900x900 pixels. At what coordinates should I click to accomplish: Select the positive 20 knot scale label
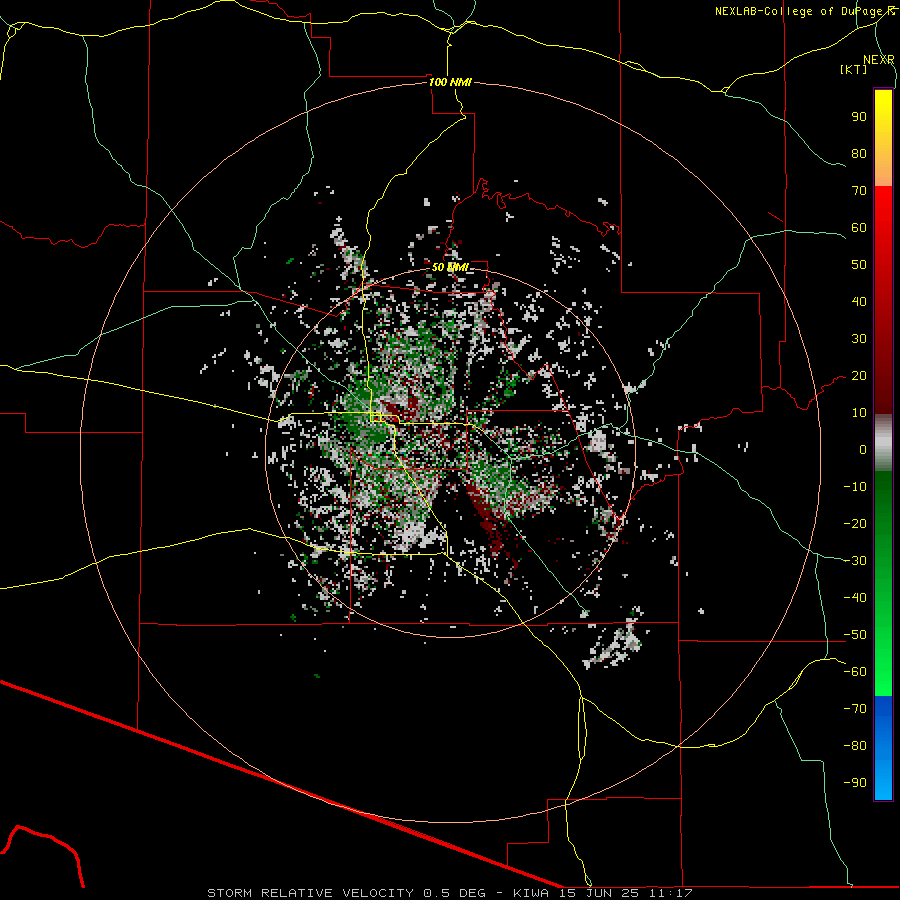[x=859, y=376]
